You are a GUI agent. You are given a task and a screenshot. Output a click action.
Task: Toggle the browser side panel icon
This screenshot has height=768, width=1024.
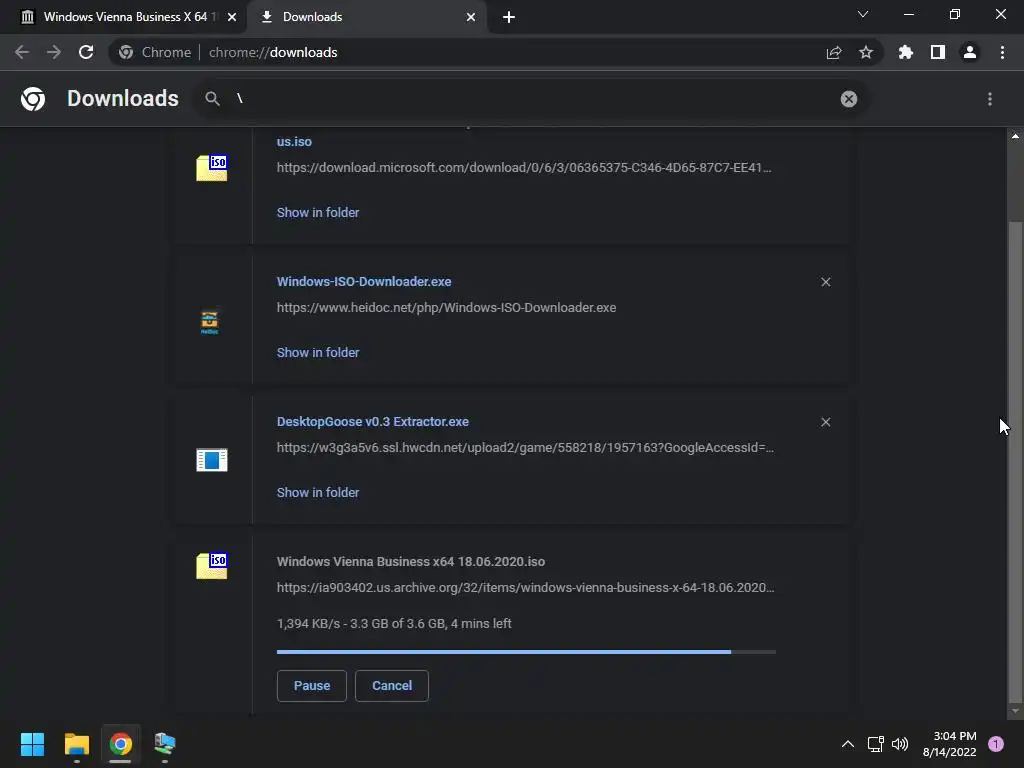coord(938,52)
